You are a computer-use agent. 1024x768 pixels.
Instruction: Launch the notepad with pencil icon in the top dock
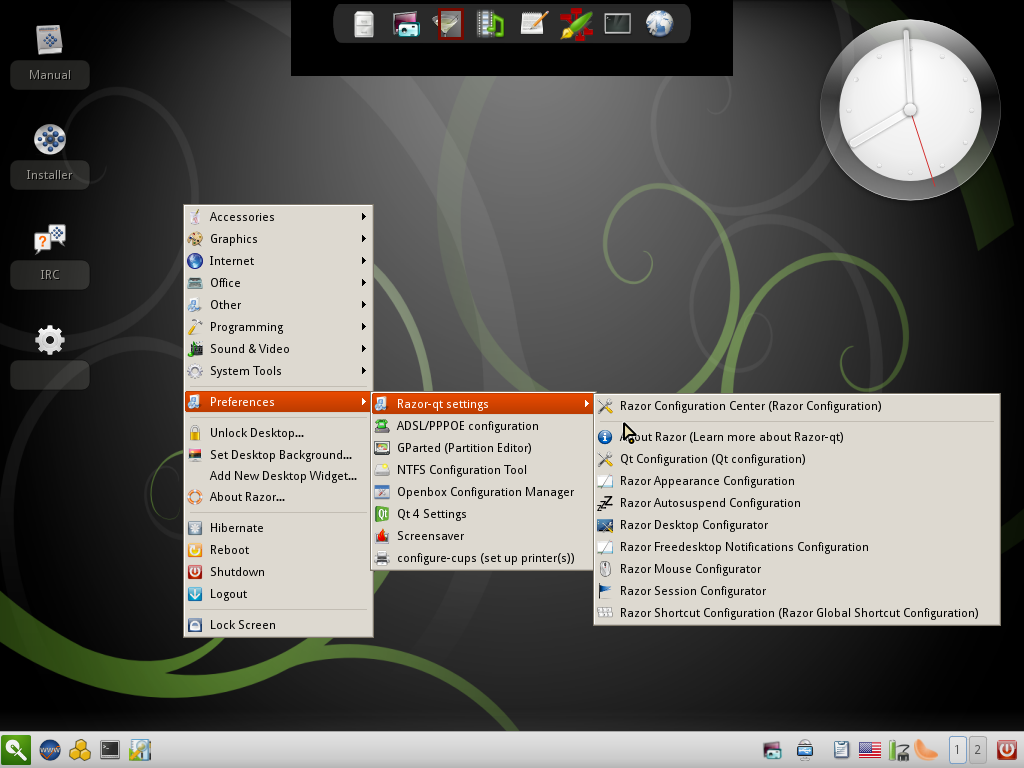pos(533,24)
